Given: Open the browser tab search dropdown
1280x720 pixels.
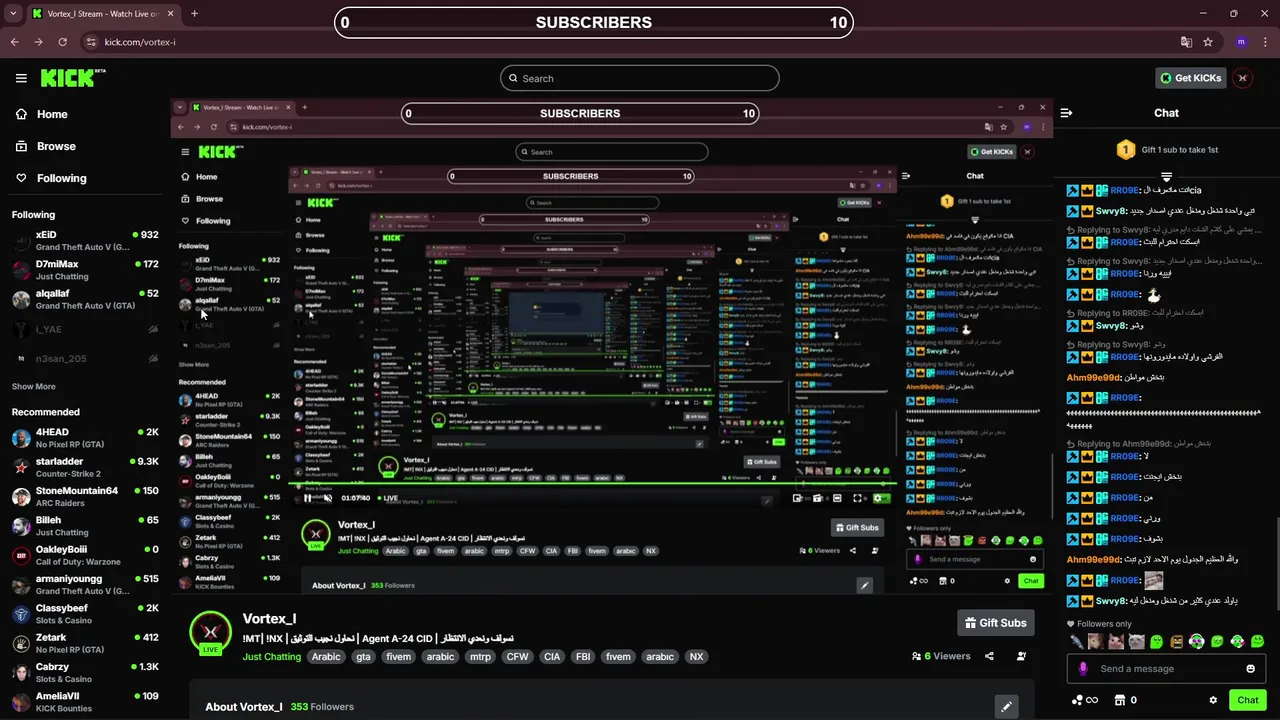Looking at the screenshot, I should coord(13,14).
